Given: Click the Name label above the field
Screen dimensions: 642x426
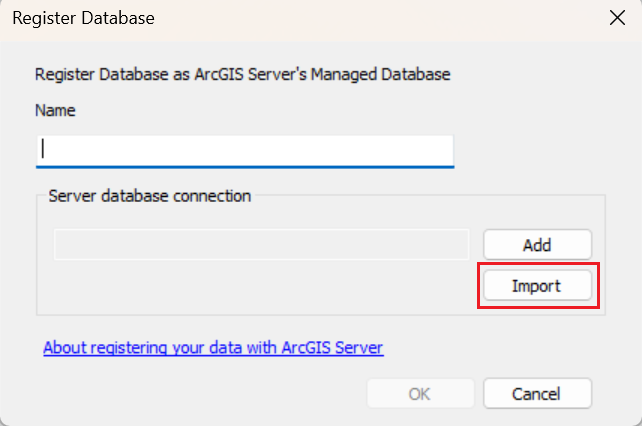Looking at the screenshot, I should click(x=55, y=111).
